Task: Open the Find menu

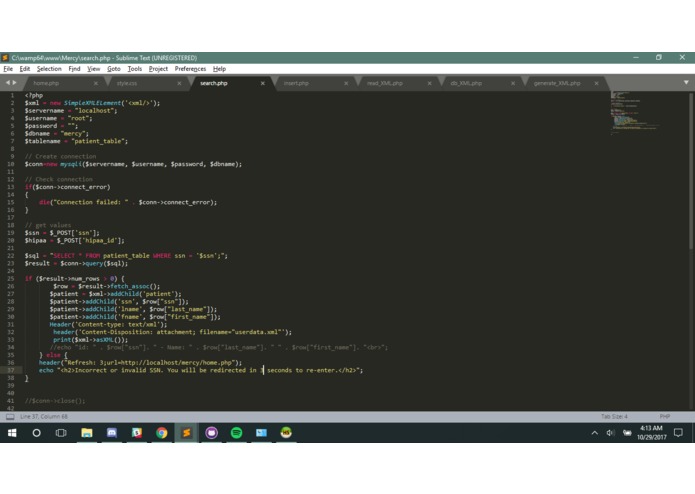Action: pyautogui.click(x=74, y=69)
